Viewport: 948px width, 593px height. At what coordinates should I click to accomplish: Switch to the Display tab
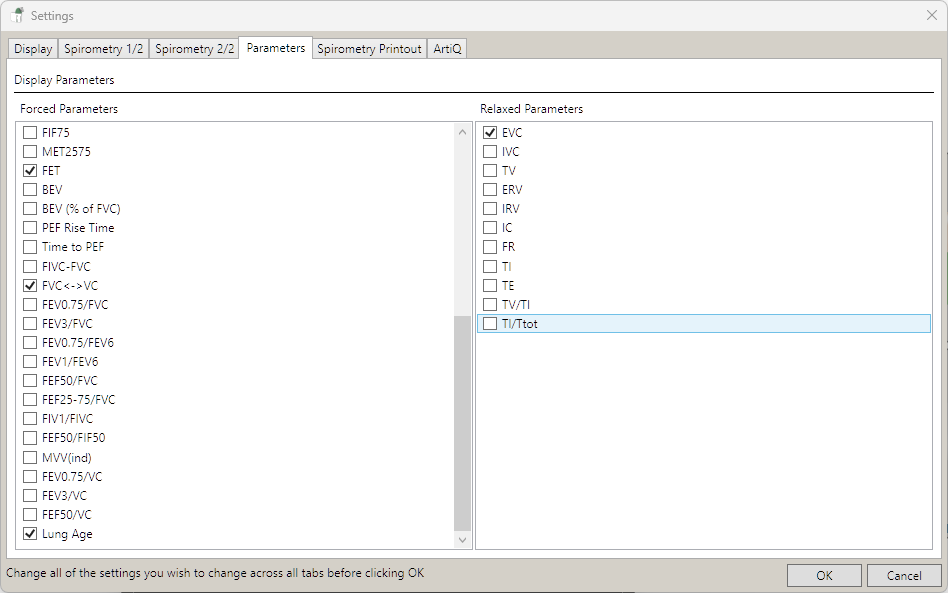33,49
